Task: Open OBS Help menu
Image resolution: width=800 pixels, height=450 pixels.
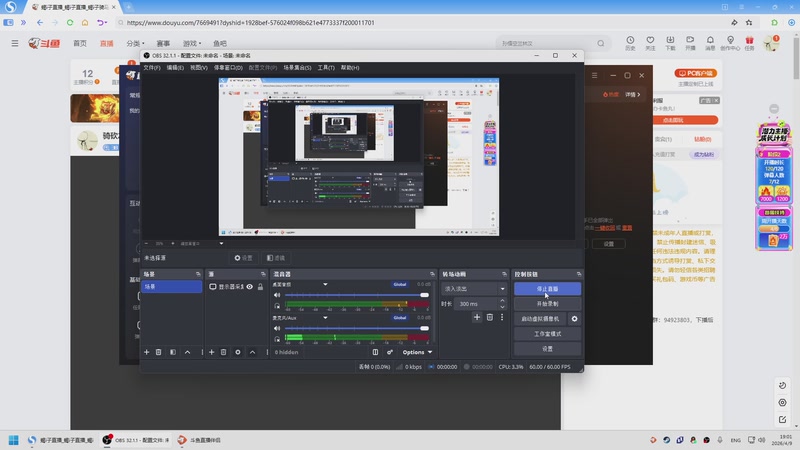Action: pyautogui.click(x=350, y=67)
